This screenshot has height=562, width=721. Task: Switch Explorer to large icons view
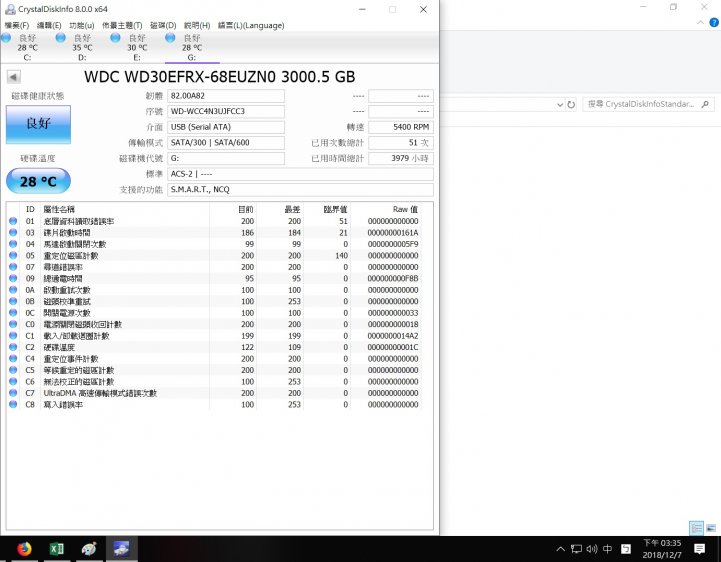pos(711,528)
